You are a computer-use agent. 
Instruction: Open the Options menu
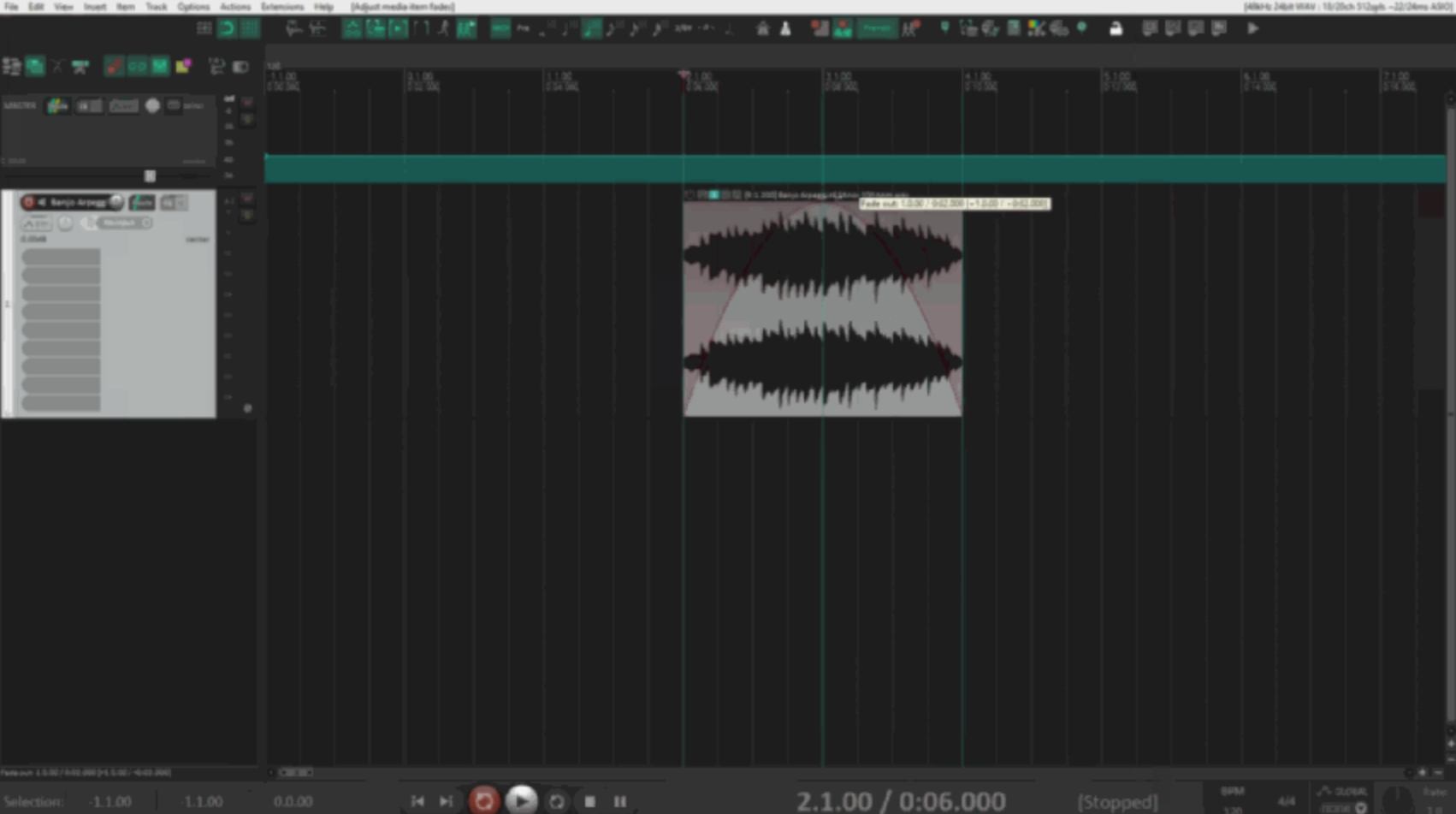[192, 7]
